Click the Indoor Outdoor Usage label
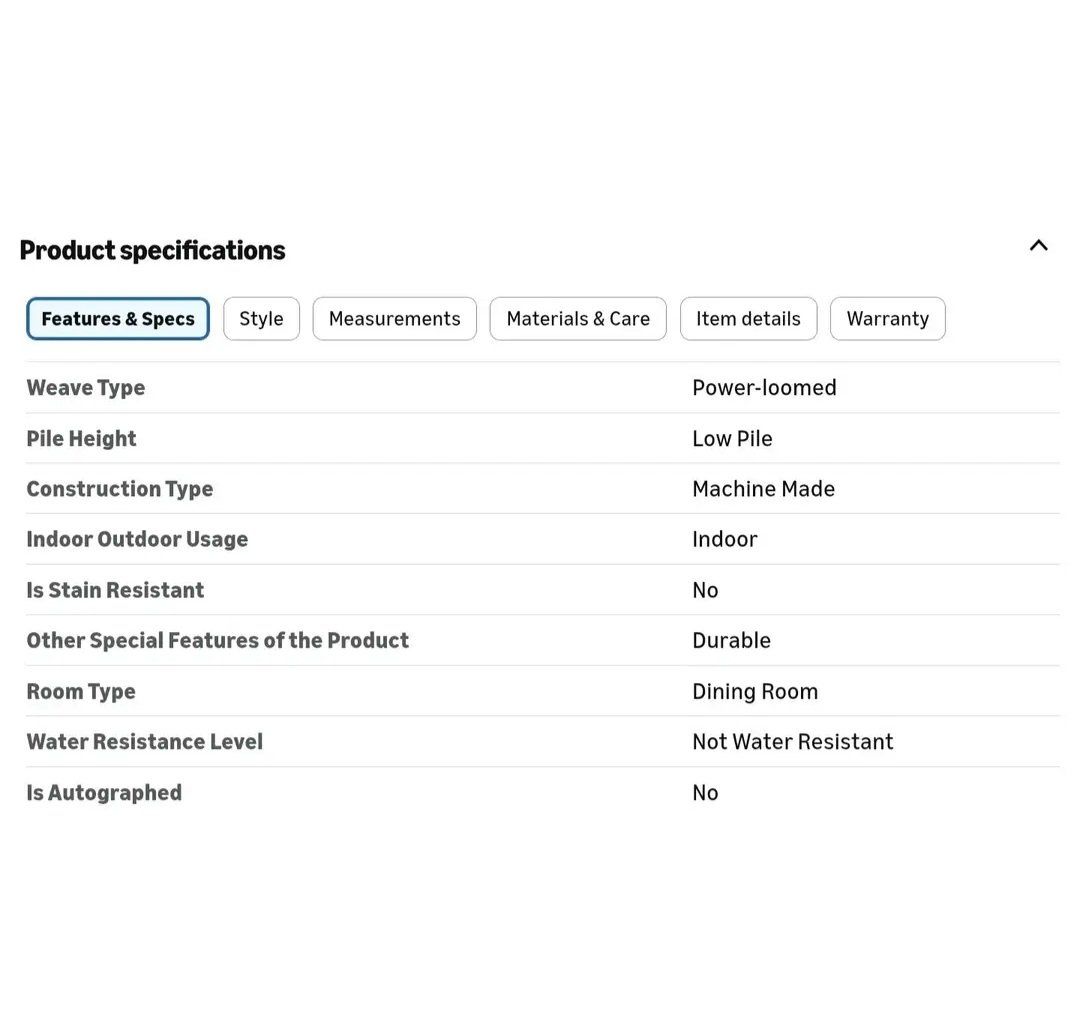The width and height of the screenshot is (1080, 1010). point(137,539)
